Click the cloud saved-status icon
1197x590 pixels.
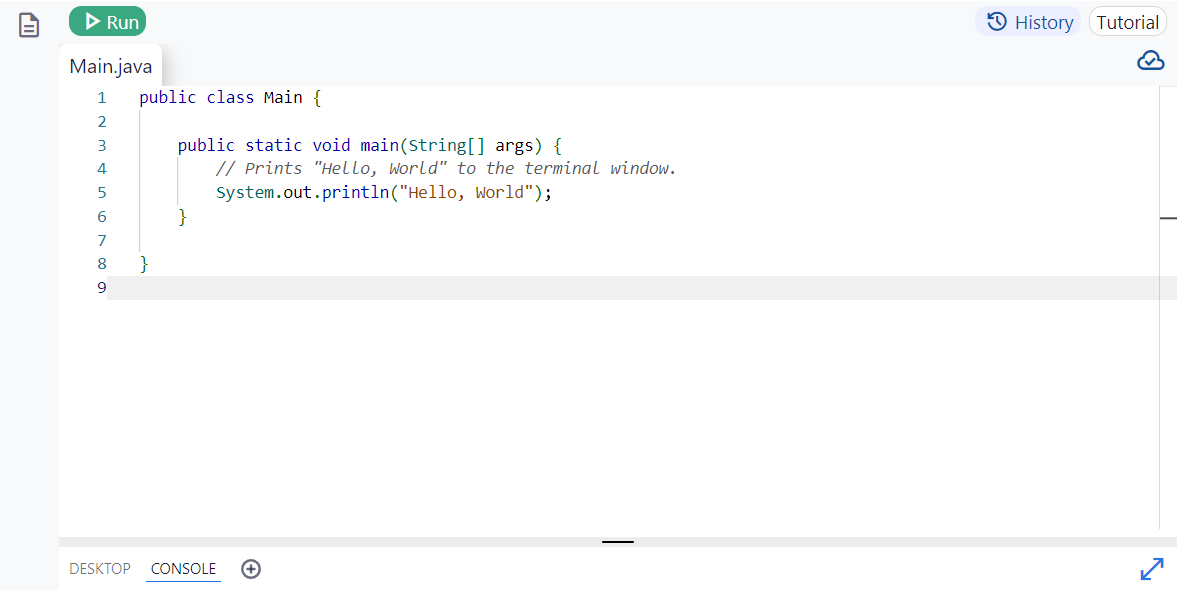click(x=1150, y=60)
